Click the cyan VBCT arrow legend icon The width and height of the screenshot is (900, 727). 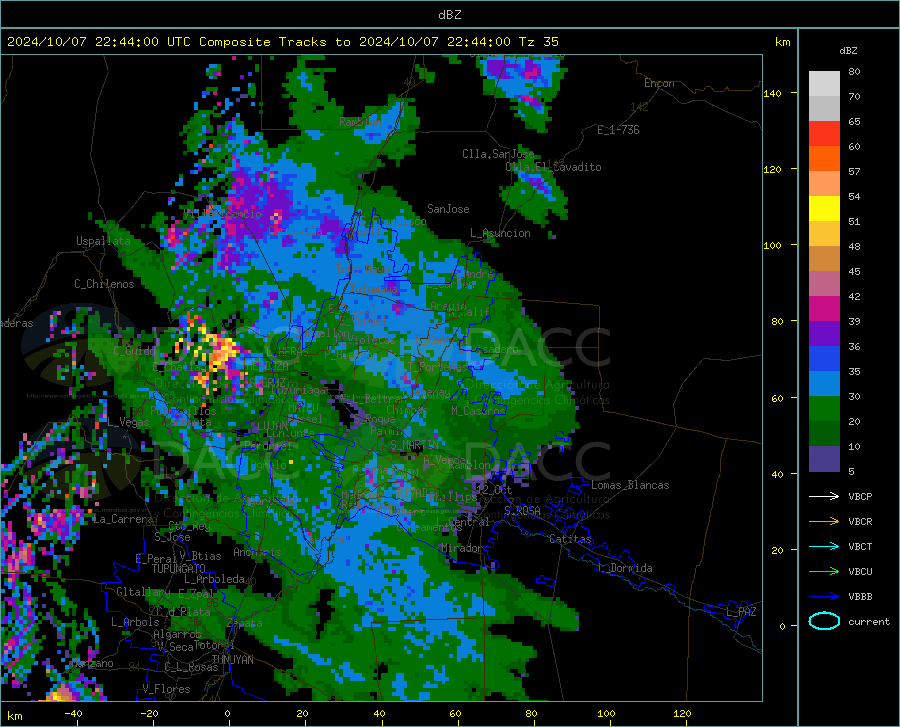[824, 546]
